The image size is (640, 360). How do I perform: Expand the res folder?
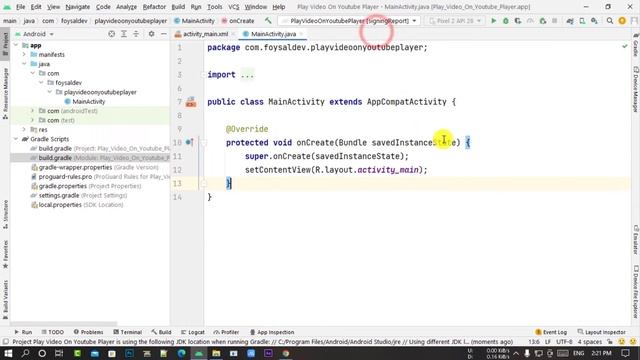coord(24,129)
